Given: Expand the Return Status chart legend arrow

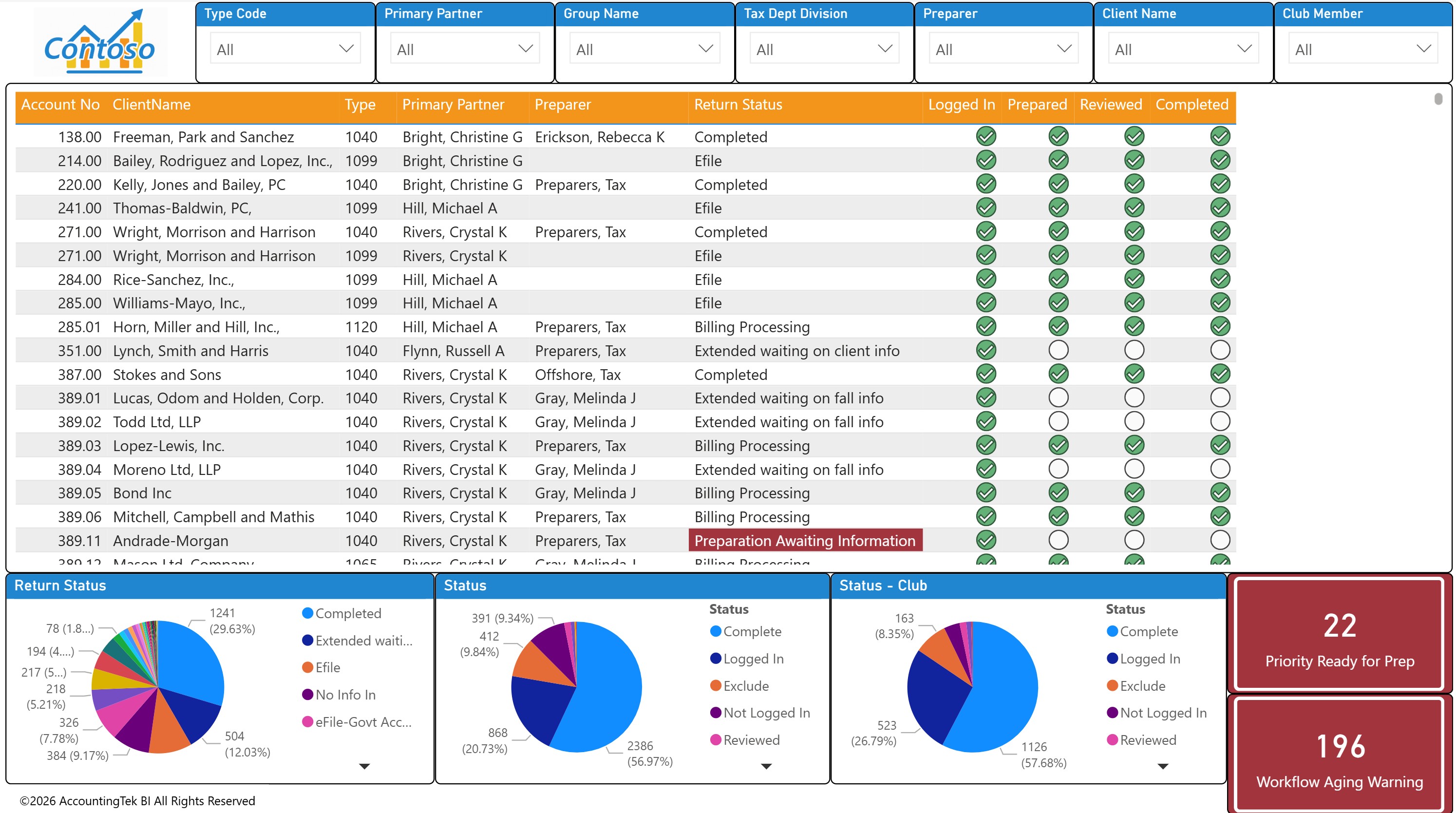Looking at the screenshot, I should (364, 767).
